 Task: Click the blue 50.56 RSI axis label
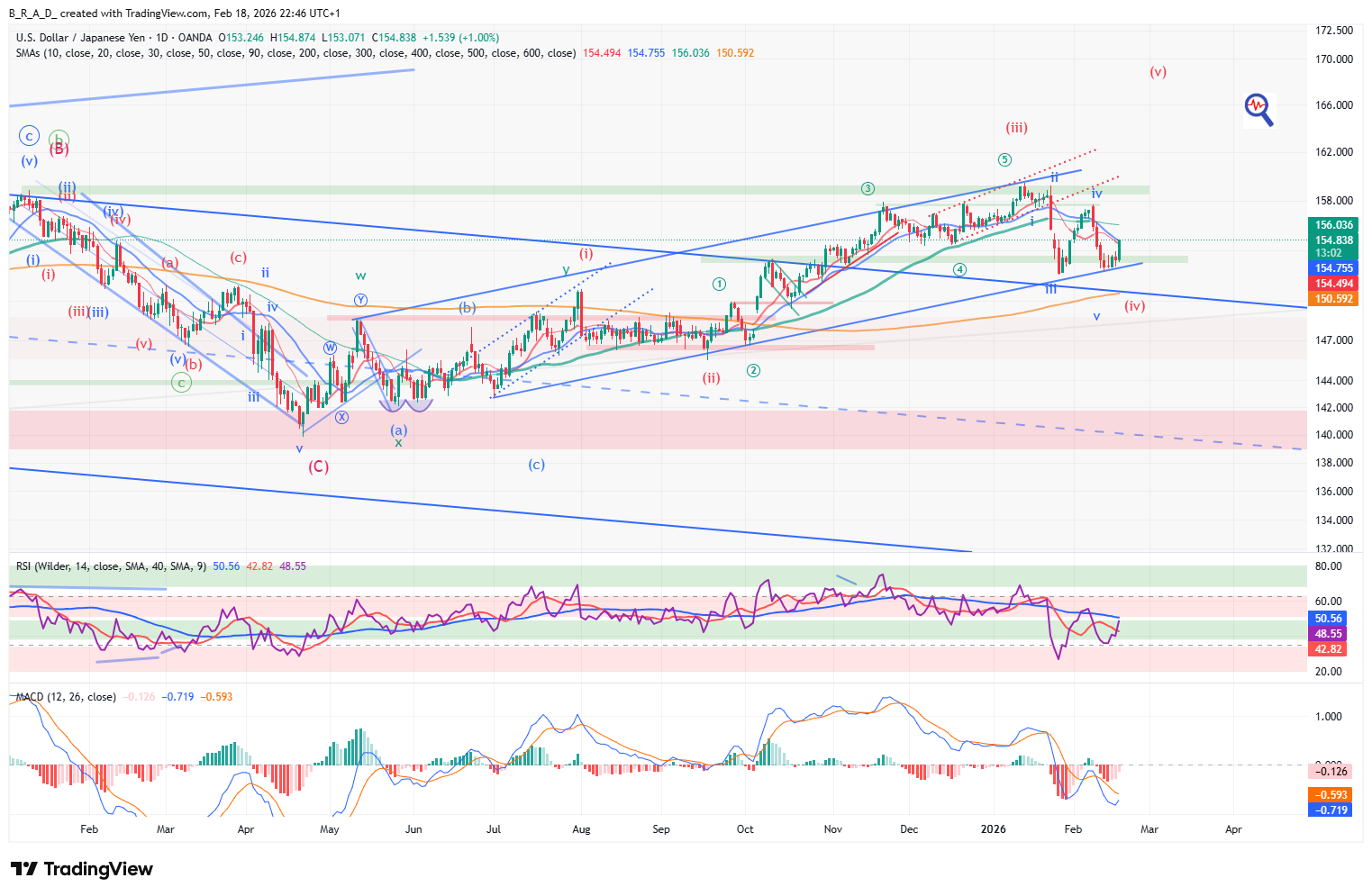[1328, 619]
